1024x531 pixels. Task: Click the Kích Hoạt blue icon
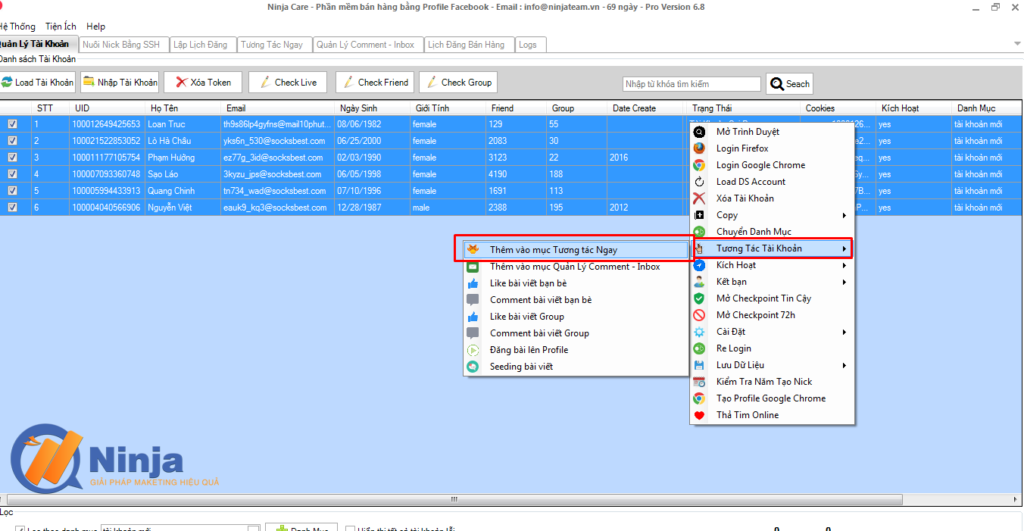click(699, 265)
